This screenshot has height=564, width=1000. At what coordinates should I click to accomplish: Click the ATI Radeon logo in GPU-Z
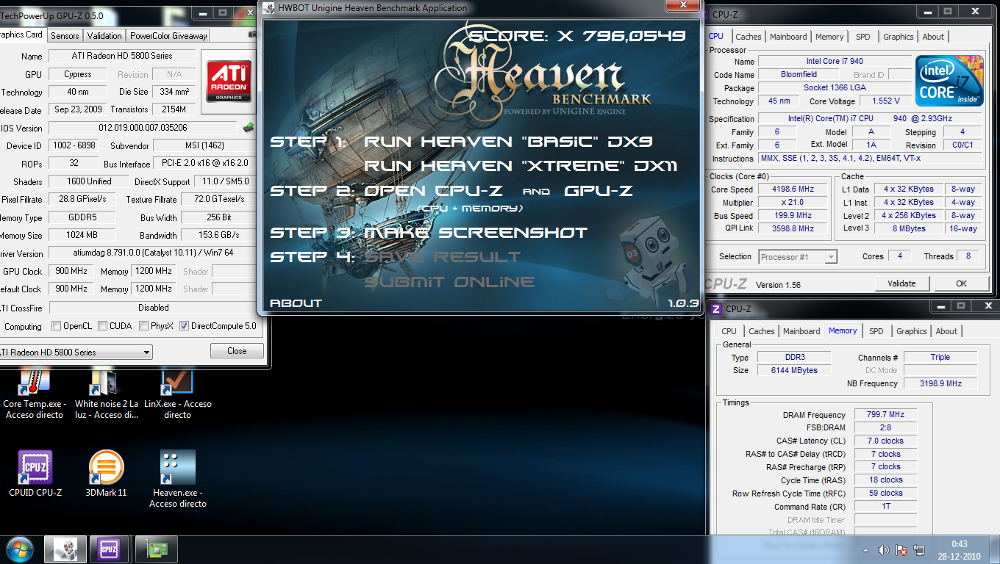[229, 81]
